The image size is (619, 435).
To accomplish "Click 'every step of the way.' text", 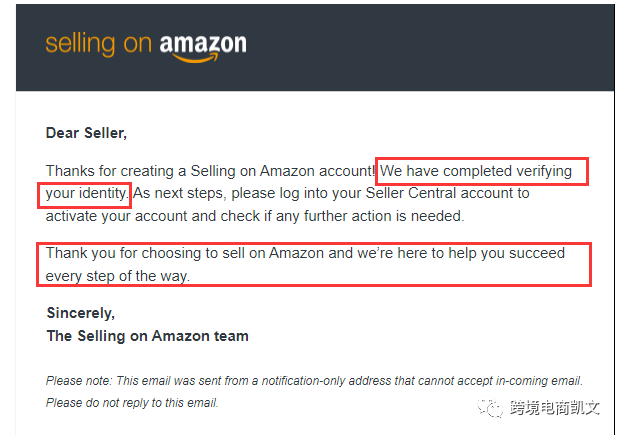I will (x=118, y=276).
